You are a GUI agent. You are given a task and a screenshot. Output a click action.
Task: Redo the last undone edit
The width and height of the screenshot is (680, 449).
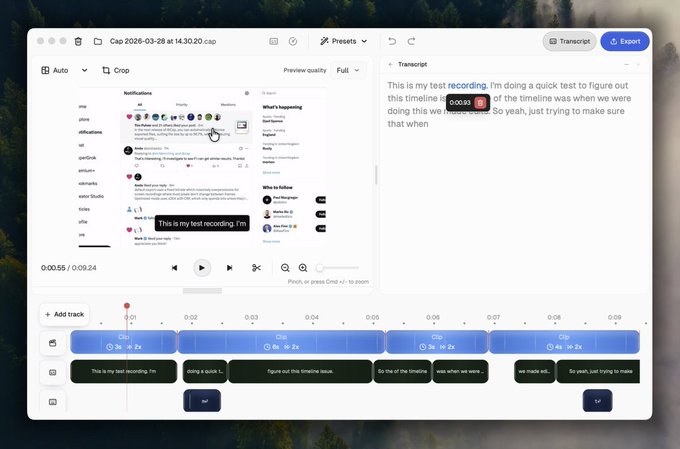(412, 41)
